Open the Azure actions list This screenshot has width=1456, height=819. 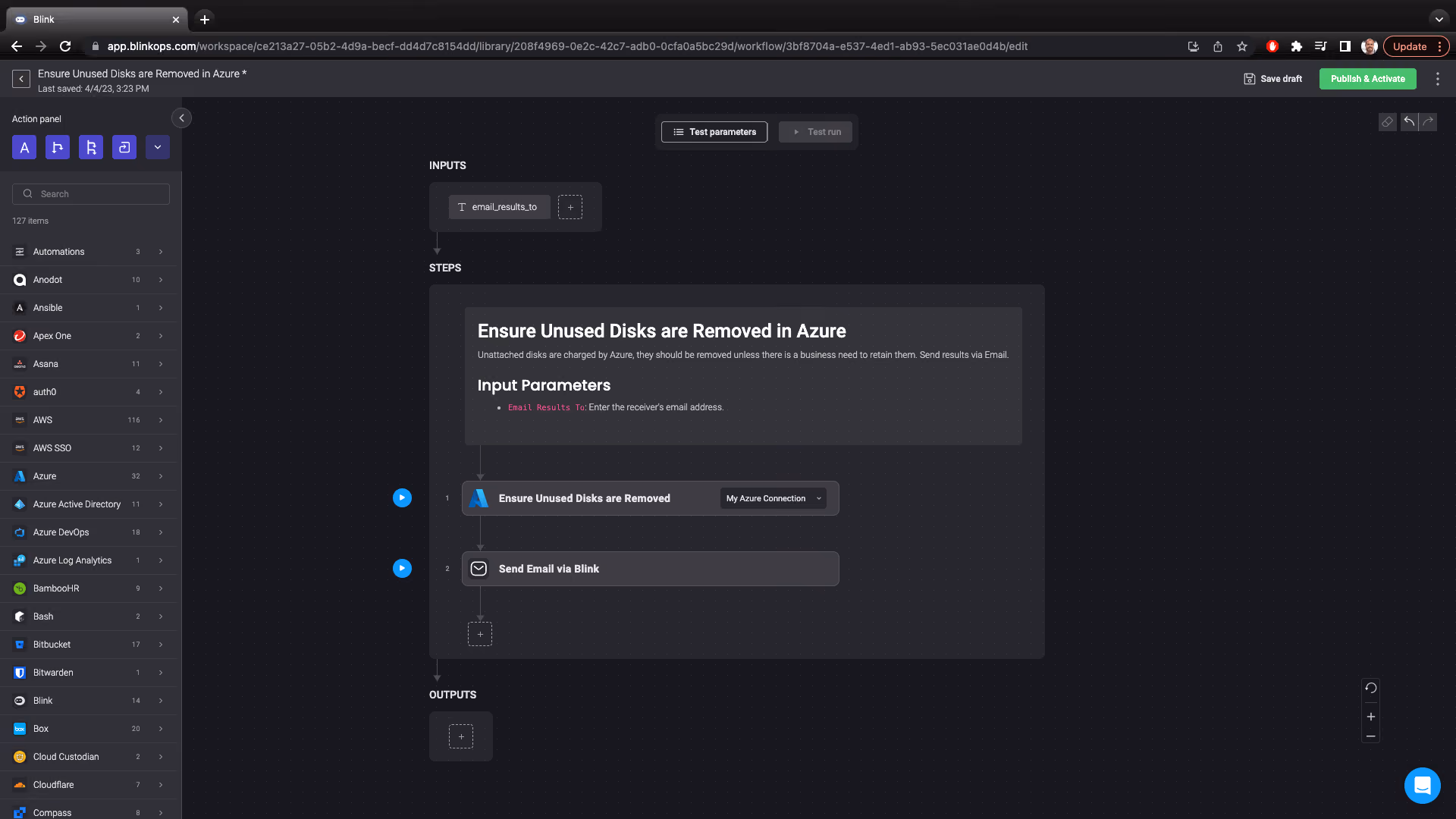[x=88, y=476]
